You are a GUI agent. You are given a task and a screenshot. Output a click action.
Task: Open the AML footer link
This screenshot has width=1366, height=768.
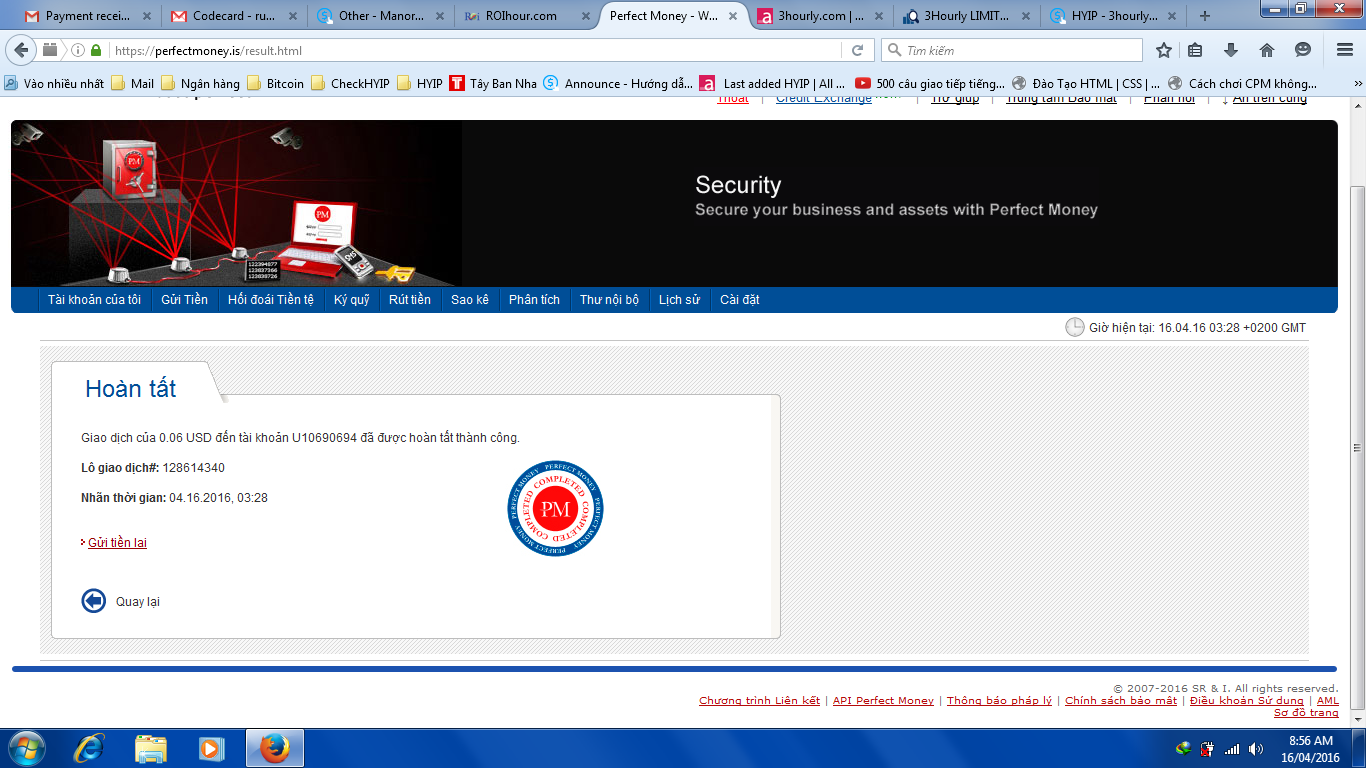click(x=1328, y=701)
